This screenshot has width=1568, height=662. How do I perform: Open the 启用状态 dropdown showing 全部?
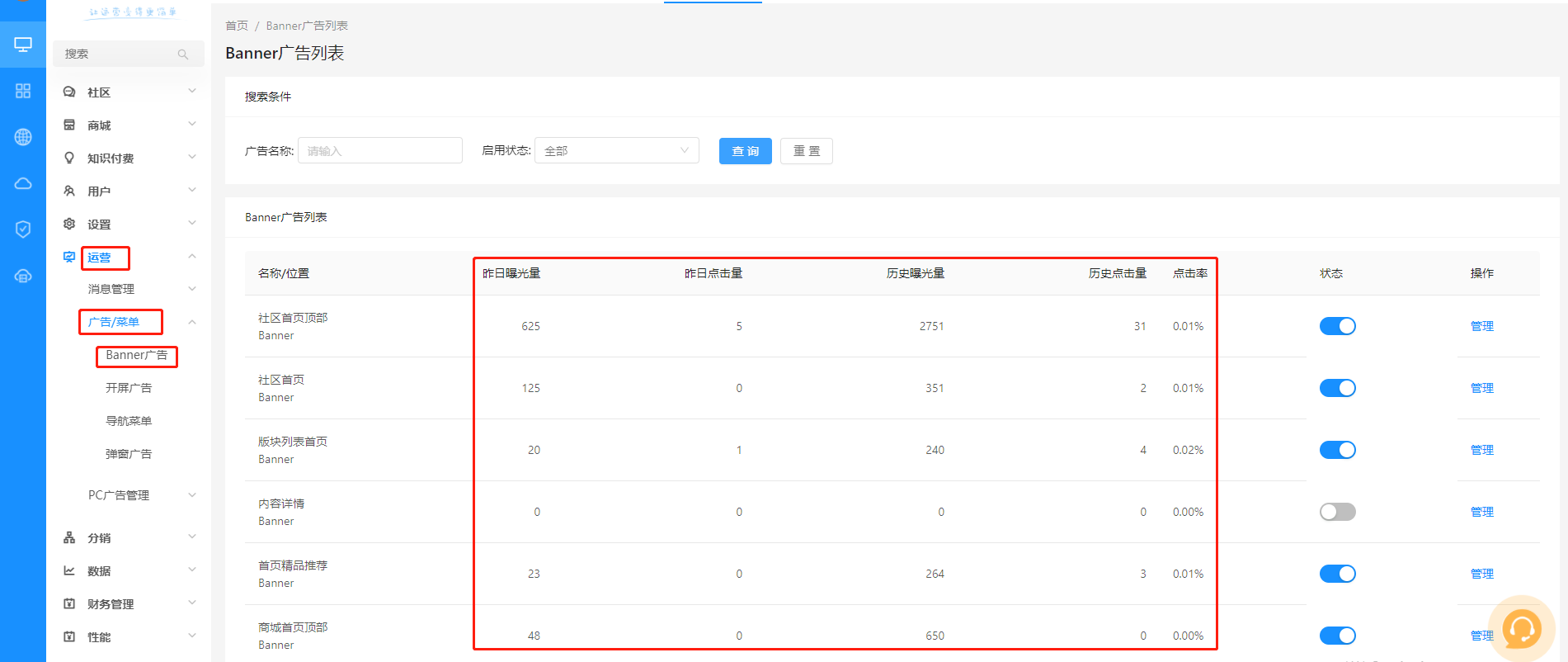click(617, 151)
